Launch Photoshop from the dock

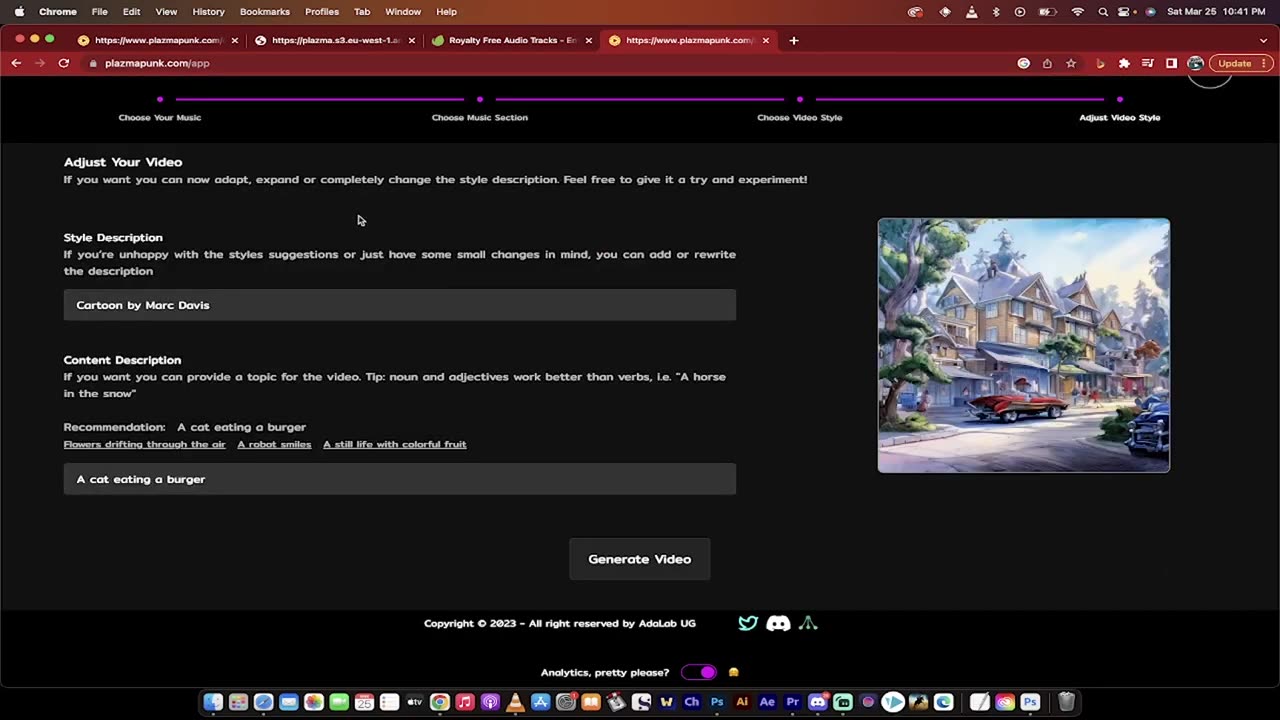click(716, 702)
